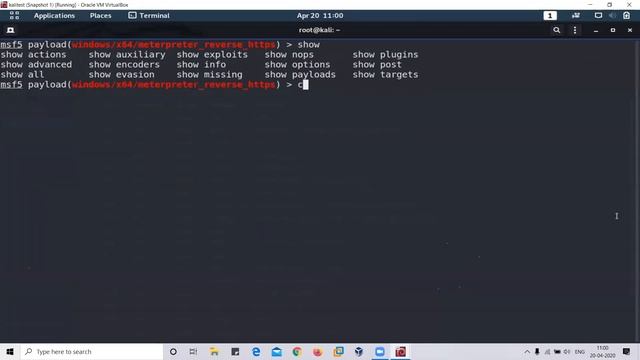The width and height of the screenshot is (640, 360).
Task: Open the Places menu
Action: tap(100, 16)
